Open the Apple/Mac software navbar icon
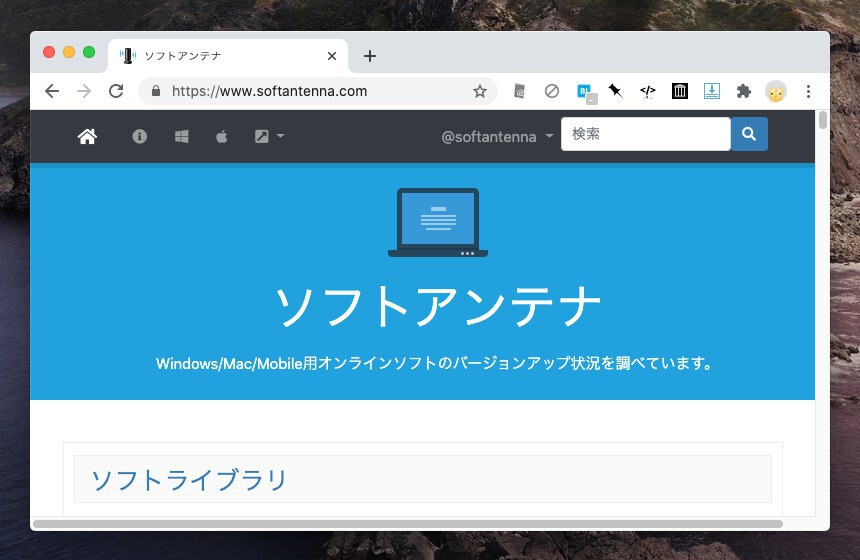Screen dimensions: 860x560 pos(222,137)
